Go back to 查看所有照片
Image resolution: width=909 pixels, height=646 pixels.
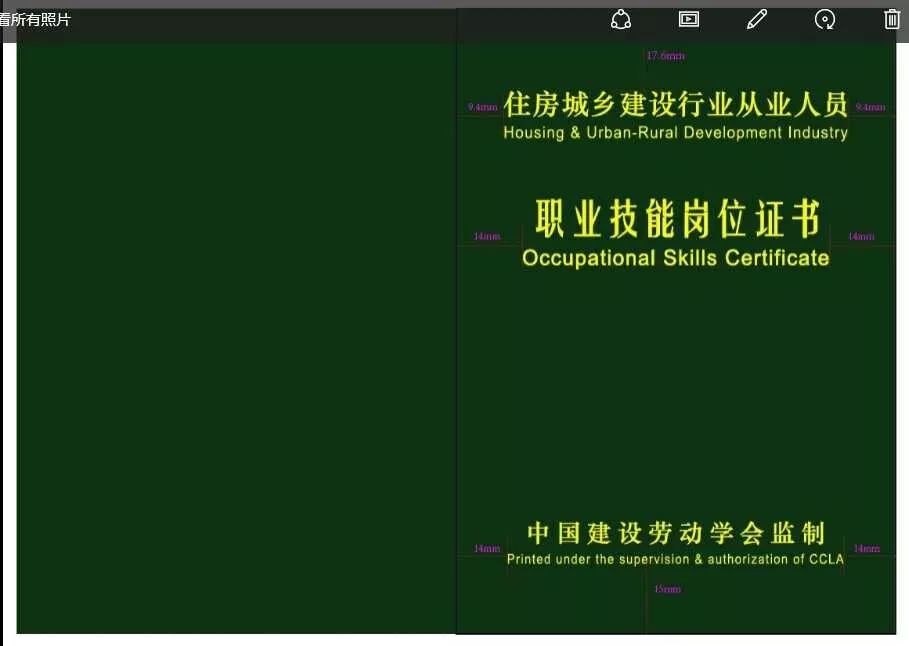[x=35, y=20]
